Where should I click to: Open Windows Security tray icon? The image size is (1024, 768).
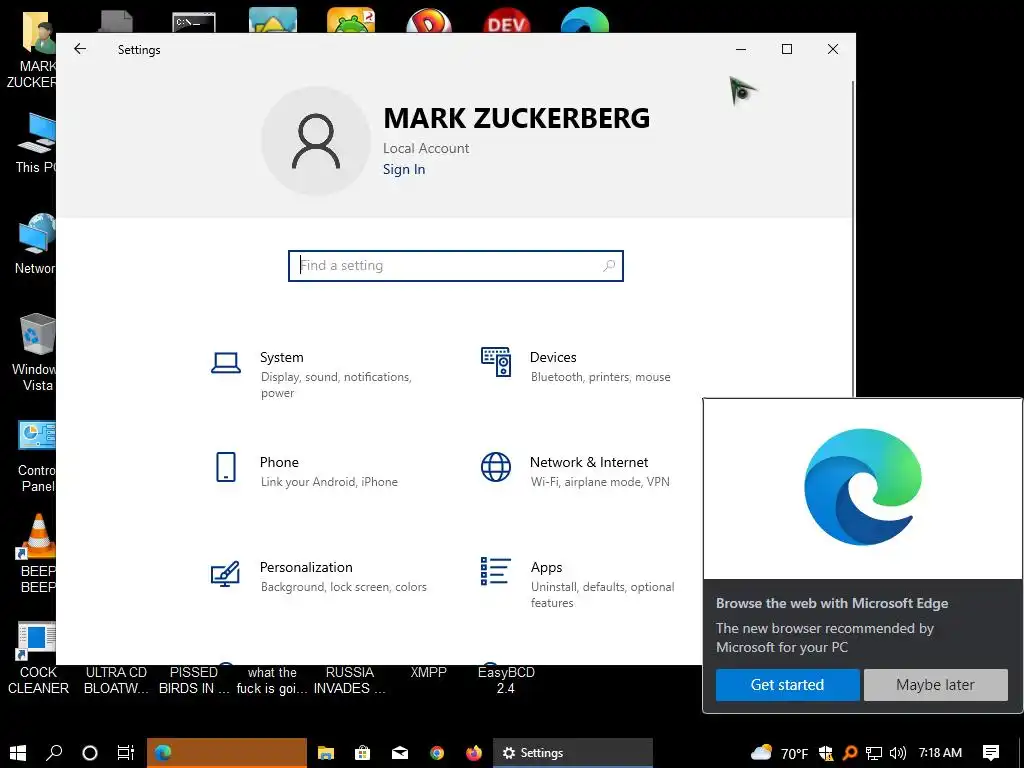(x=825, y=753)
